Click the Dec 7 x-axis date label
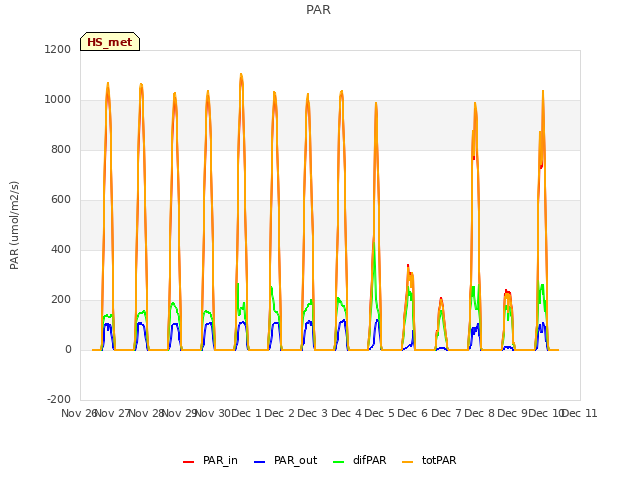The image size is (640, 480). 446,413
